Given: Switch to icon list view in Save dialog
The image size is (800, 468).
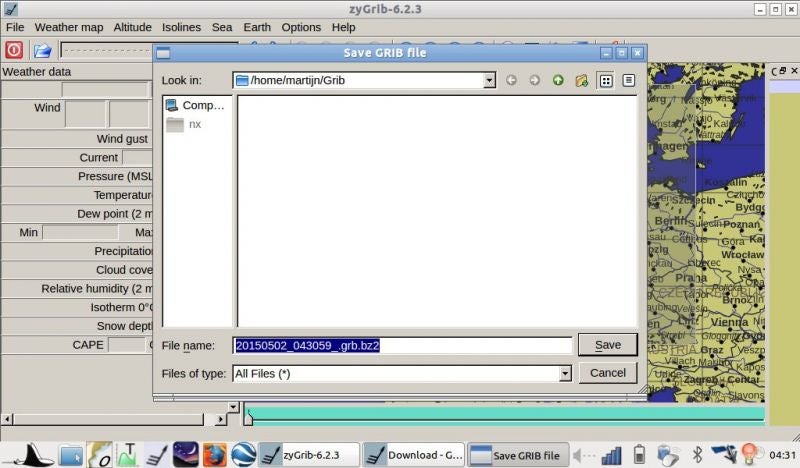Looking at the screenshot, I should tap(606, 81).
